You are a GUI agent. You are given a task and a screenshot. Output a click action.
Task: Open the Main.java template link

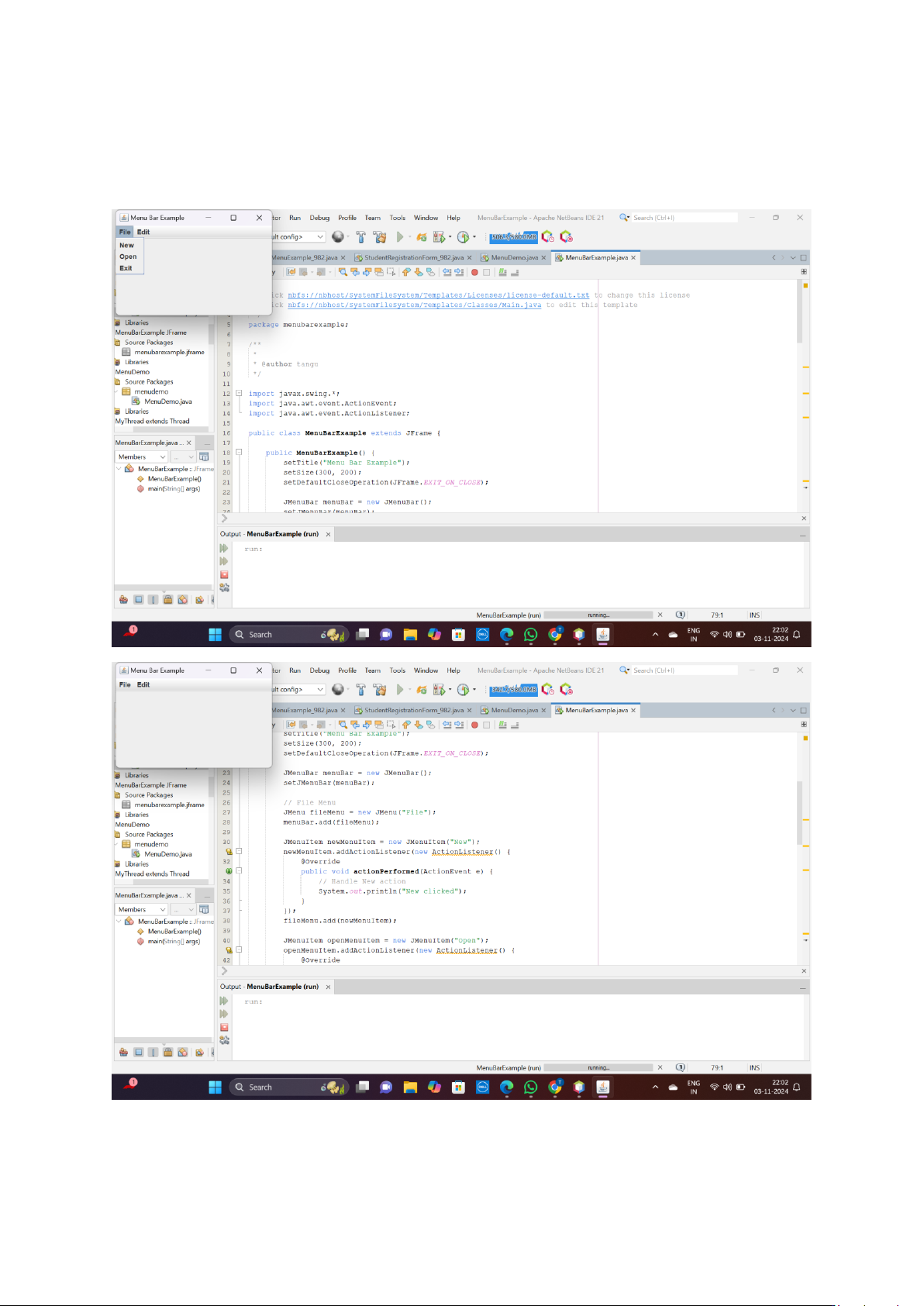coord(414,305)
